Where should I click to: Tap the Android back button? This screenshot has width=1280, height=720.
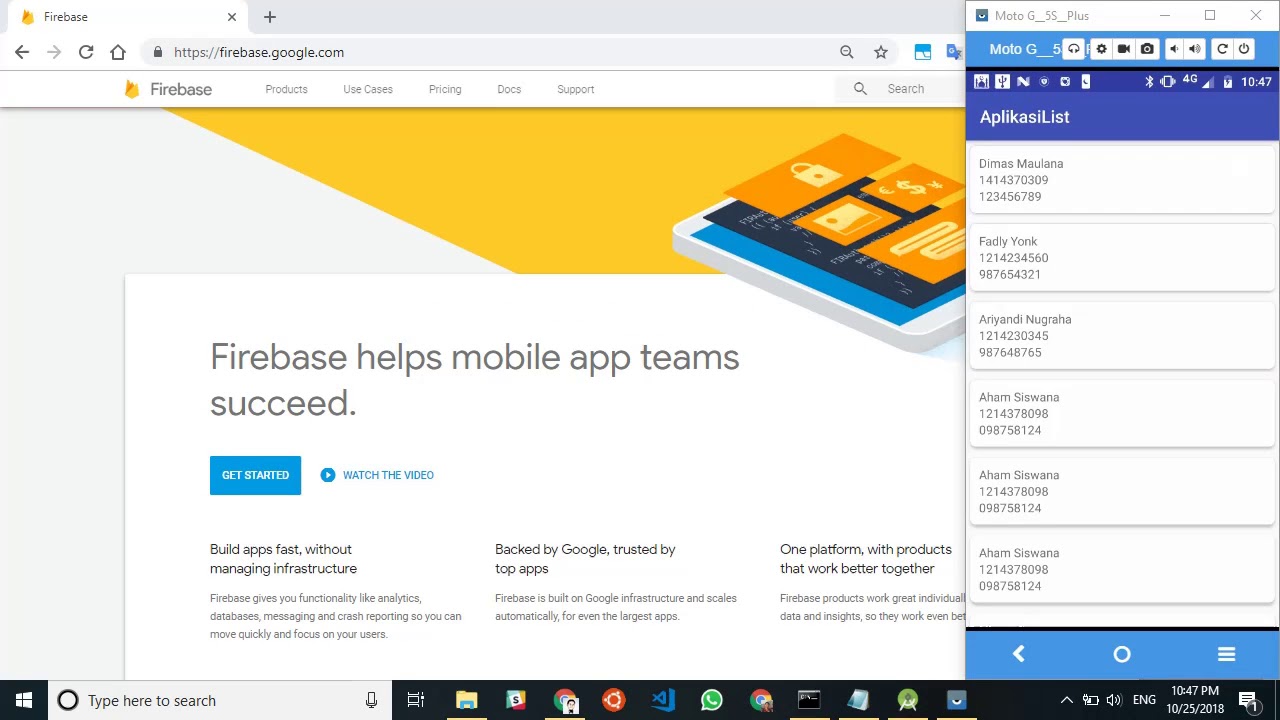(x=1018, y=654)
